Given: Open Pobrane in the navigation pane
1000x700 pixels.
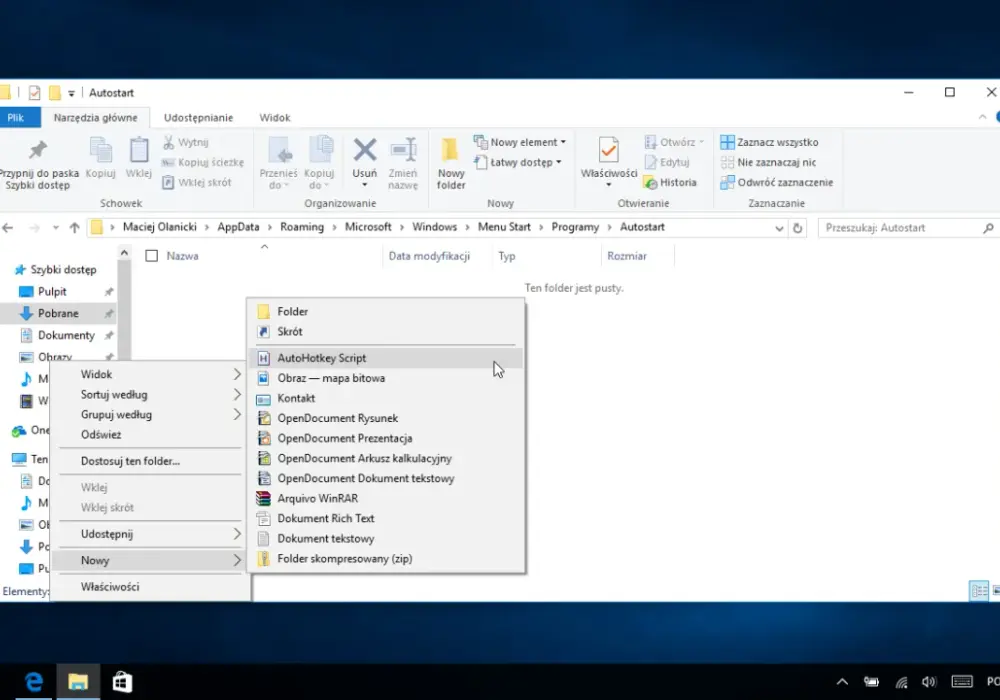Looking at the screenshot, I should (x=58, y=314).
